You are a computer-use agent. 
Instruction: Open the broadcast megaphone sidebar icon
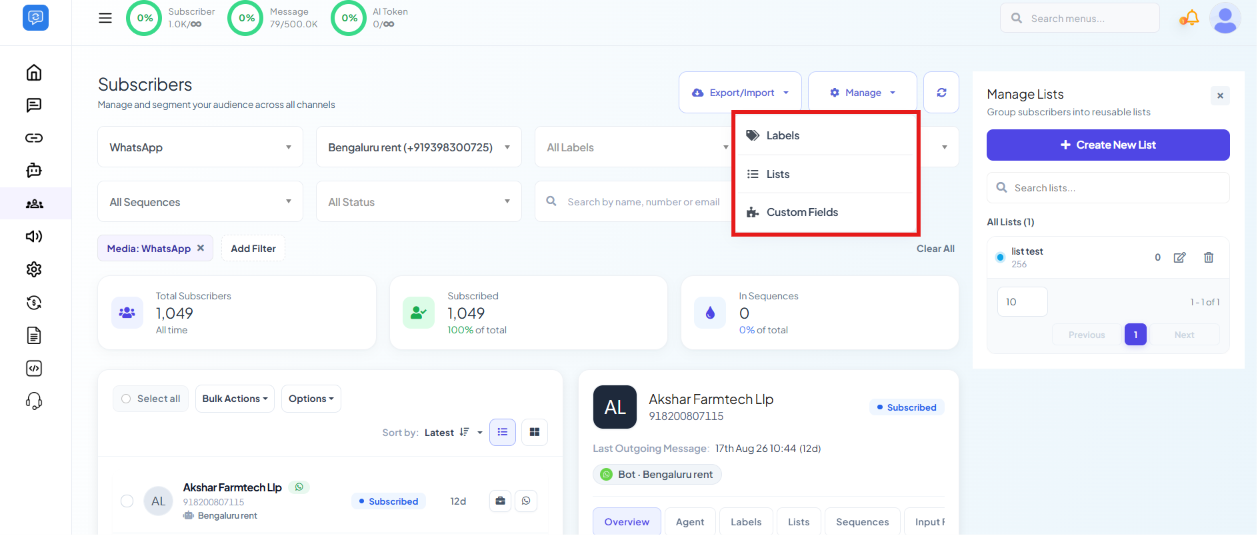click(34, 236)
